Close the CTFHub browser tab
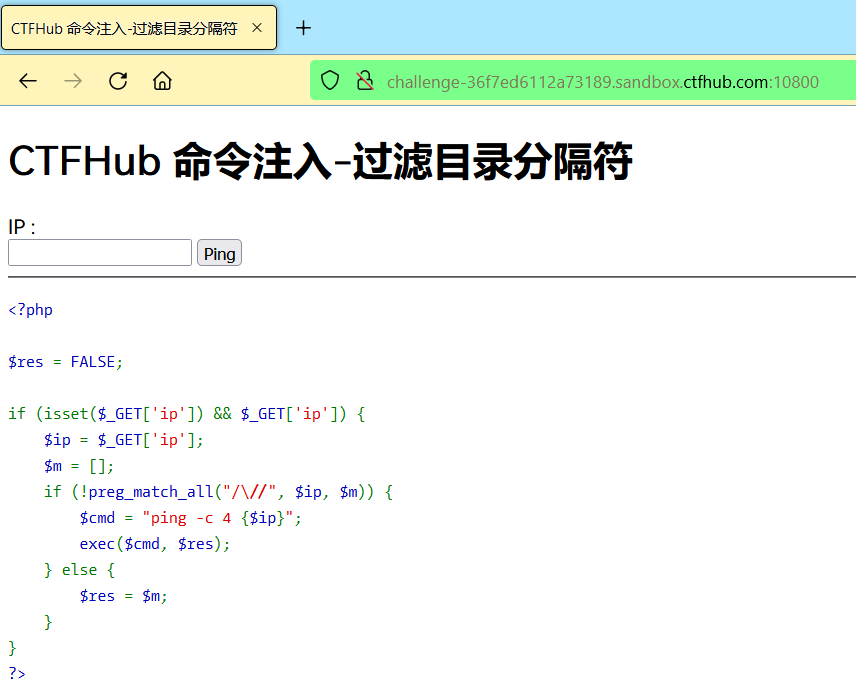The width and height of the screenshot is (856, 697). click(x=257, y=28)
